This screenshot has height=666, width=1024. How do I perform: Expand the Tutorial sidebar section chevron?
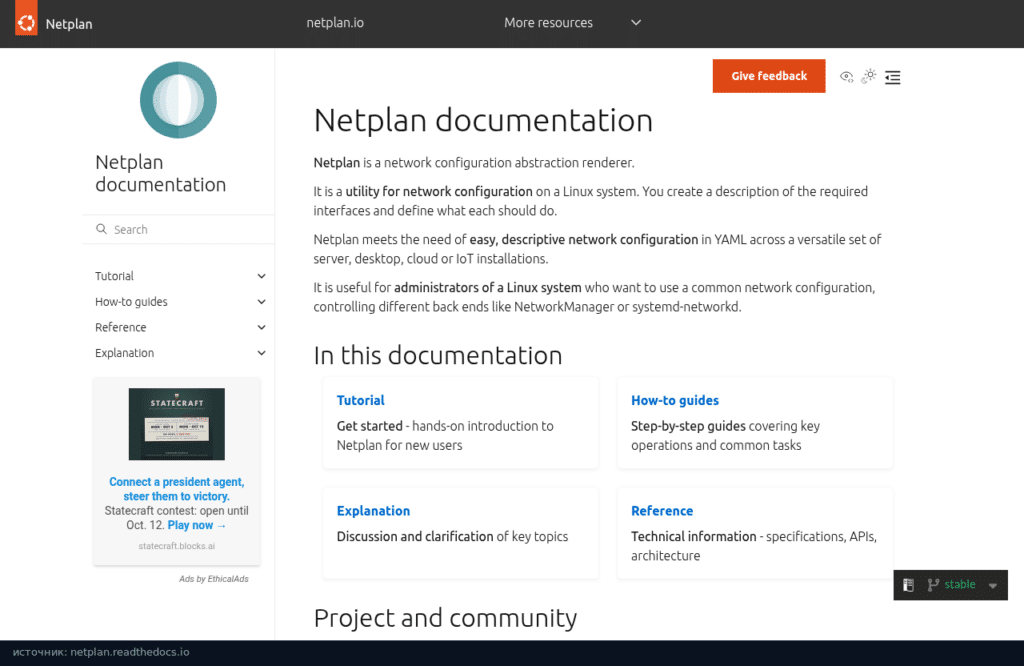pyautogui.click(x=261, y=276)
